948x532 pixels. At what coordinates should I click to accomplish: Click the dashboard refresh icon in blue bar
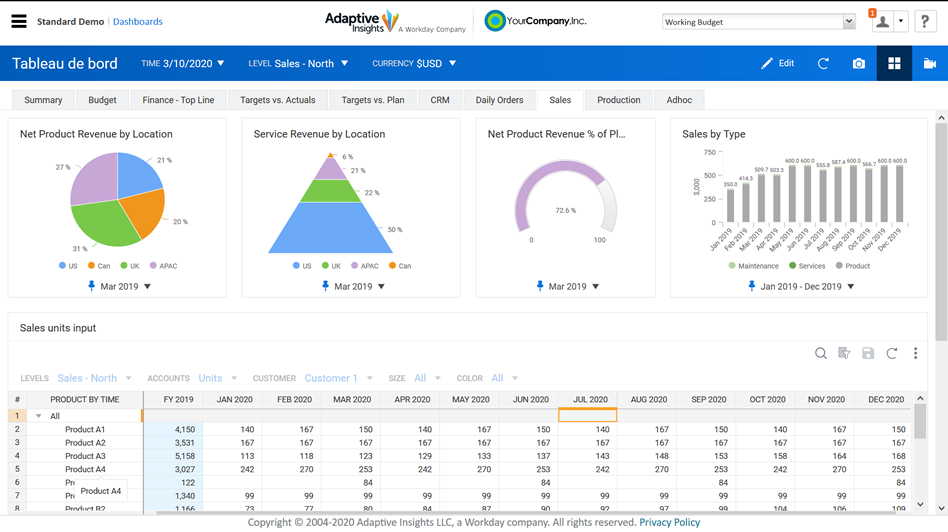tap(823, 63)
